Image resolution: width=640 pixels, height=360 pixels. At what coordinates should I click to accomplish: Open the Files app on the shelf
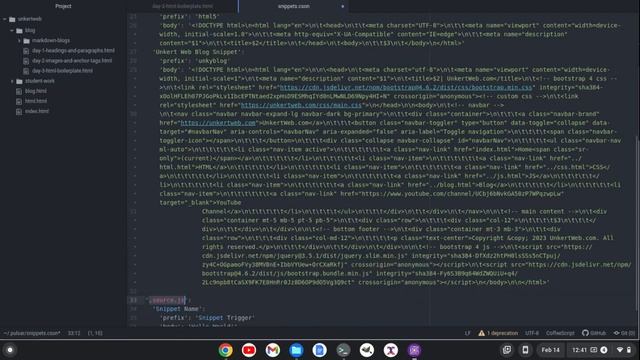[296, 350]
